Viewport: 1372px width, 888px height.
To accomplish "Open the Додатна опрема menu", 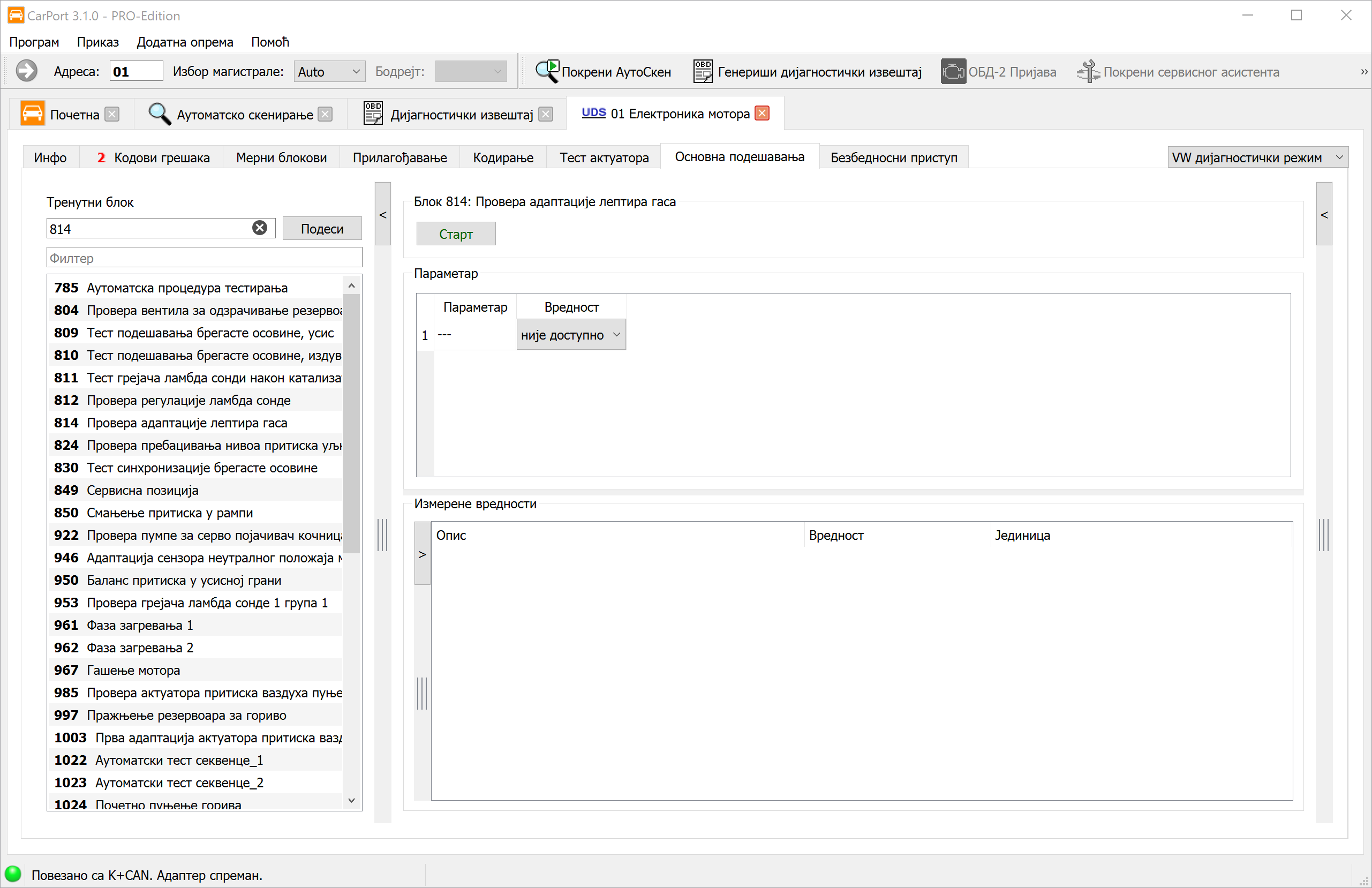I will coord(184,42).
